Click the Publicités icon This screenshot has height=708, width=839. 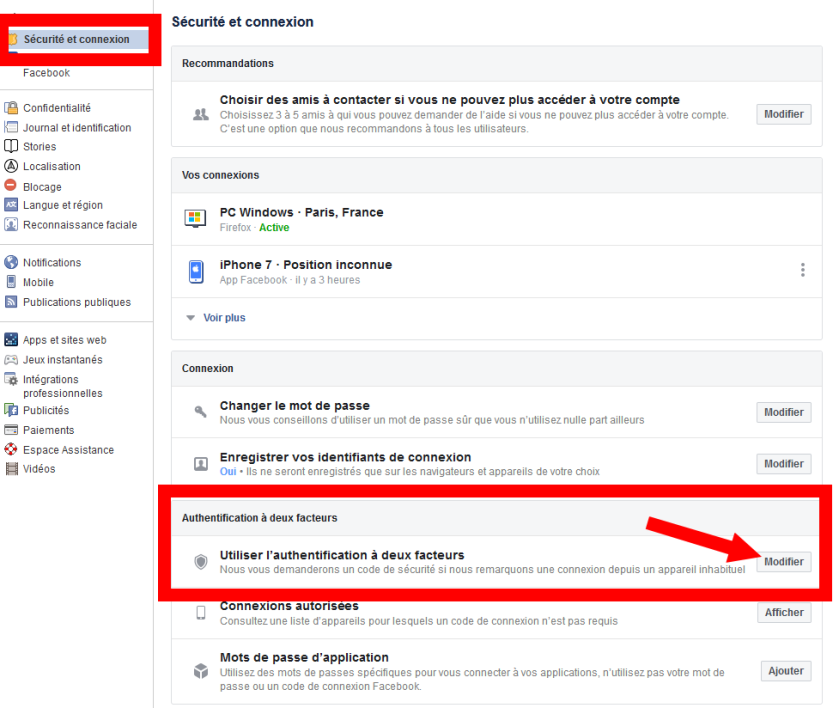tap(11, 410)
